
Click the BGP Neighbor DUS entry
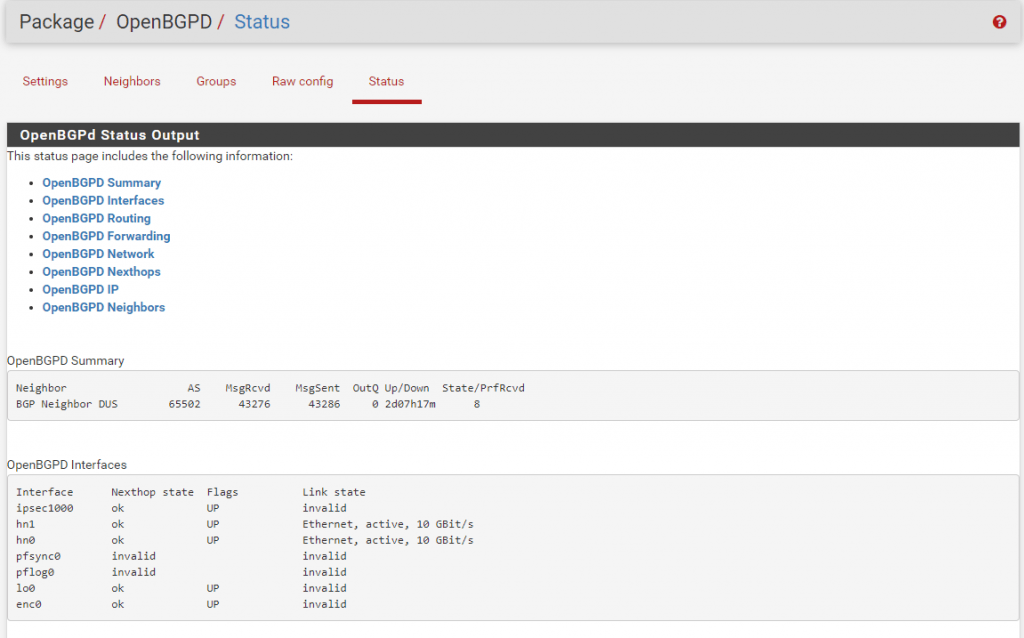tap(67, 404)
